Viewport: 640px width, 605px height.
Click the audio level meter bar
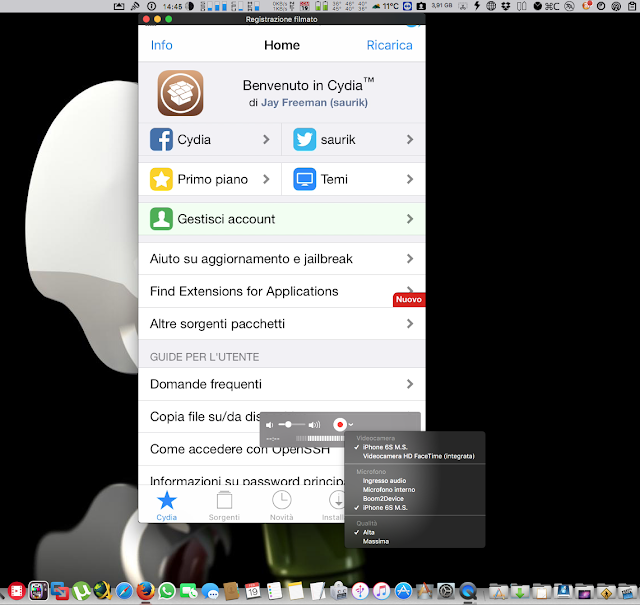[x=320, y=438]
